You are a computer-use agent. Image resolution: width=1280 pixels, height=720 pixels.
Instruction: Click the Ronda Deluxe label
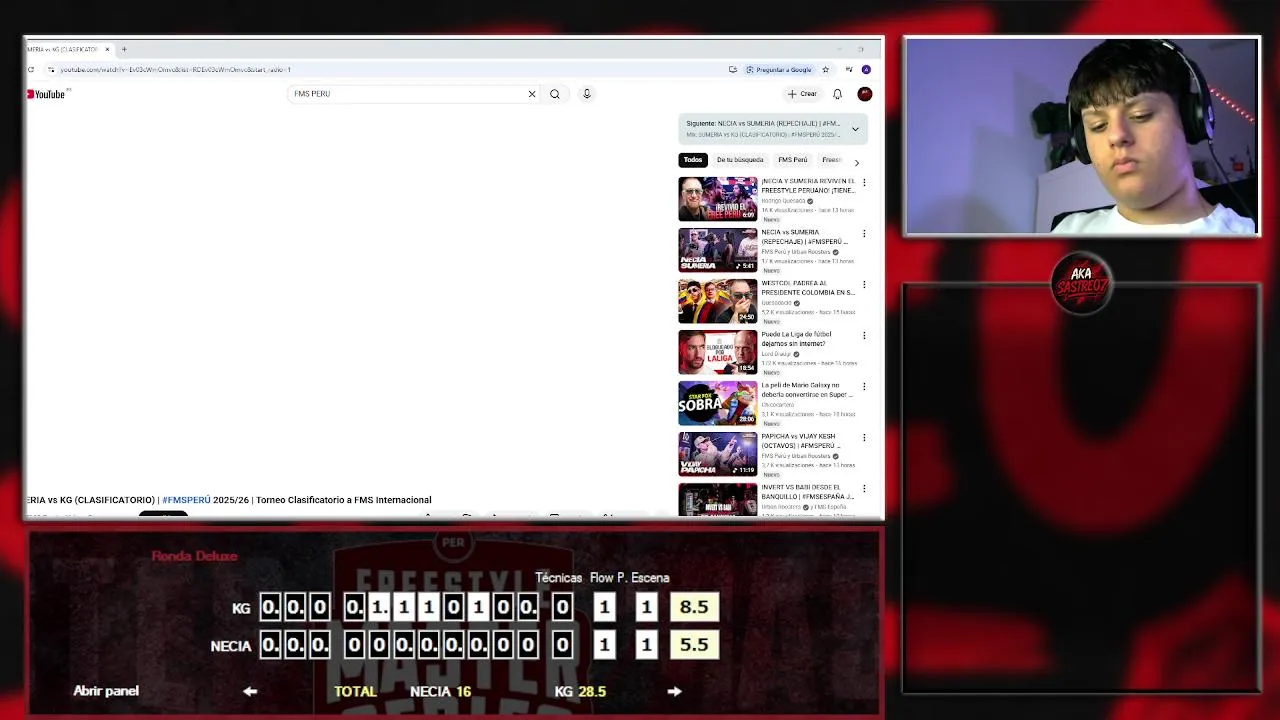195,556
